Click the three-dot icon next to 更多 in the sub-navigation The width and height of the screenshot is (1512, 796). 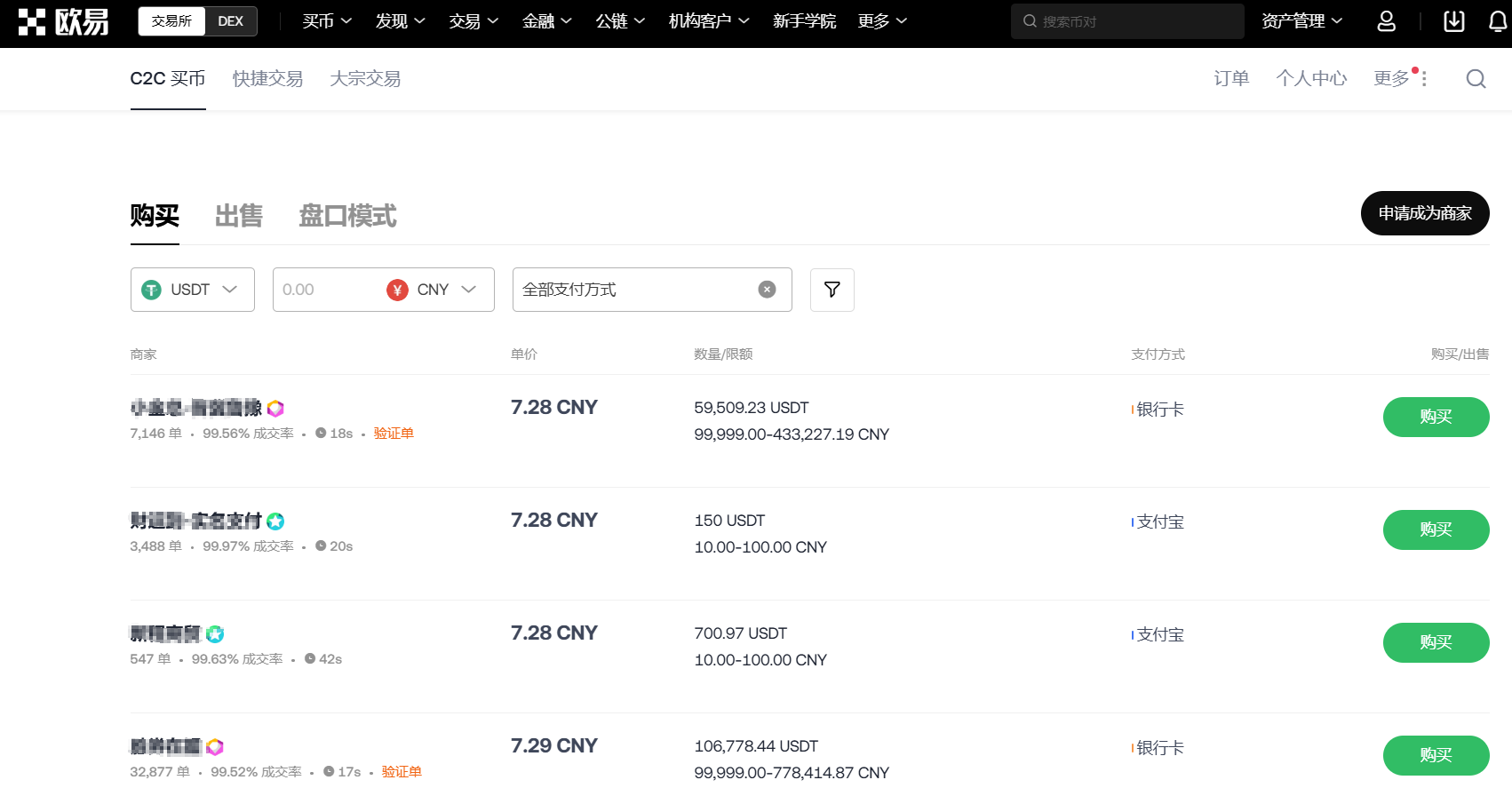(1424, 79)
